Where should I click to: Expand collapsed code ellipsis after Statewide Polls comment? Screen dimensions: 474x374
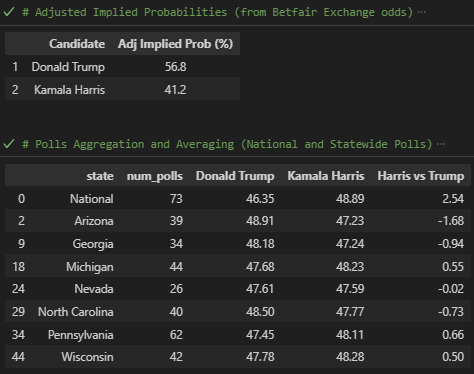click(x=441, y=144)
